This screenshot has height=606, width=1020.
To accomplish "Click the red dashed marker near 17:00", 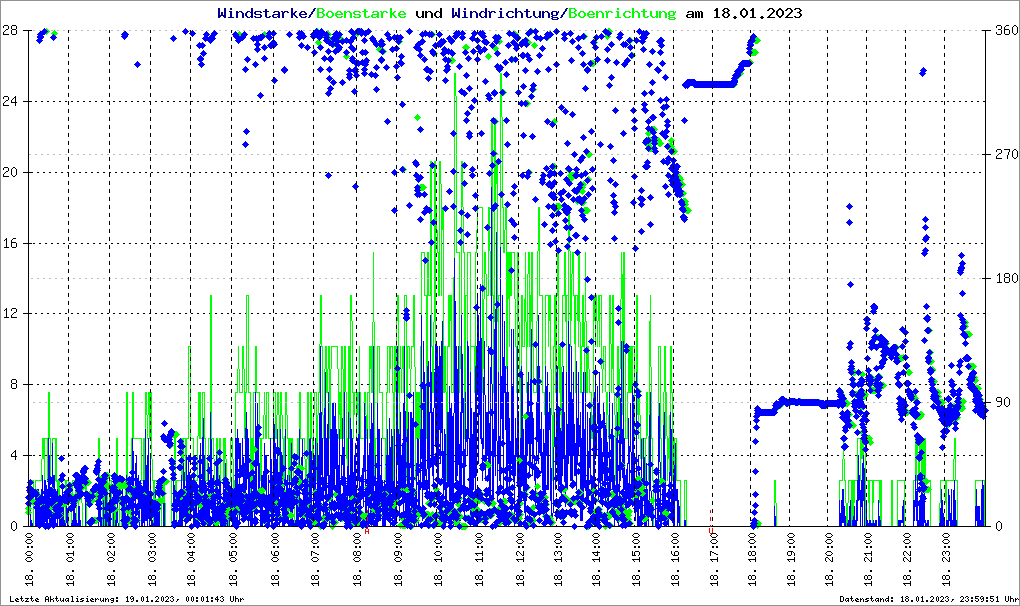I will tap(711, 521).
